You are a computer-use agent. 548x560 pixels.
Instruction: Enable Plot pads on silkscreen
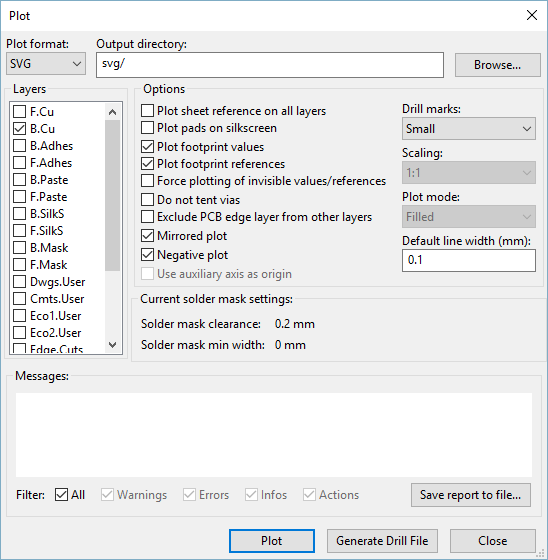pyautogui.click(x=147, y=128)
